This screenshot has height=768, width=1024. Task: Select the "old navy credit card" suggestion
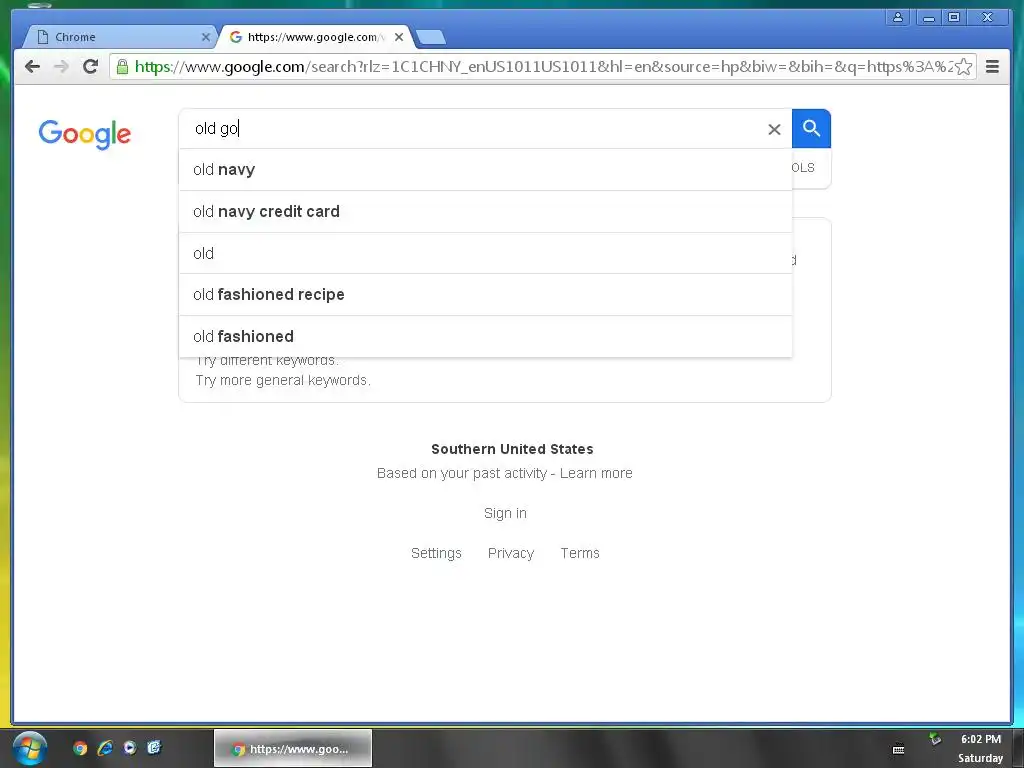click(x=485, y=212)
